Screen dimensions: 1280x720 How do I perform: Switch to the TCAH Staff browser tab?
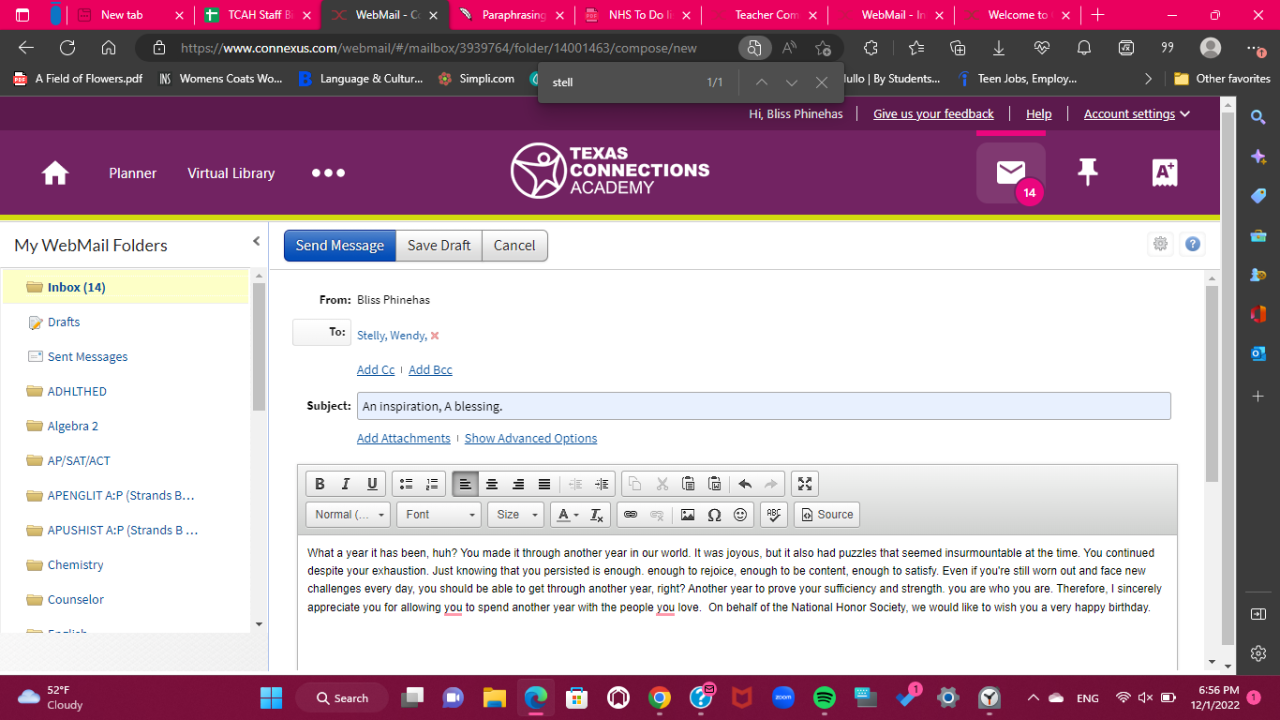259,15
